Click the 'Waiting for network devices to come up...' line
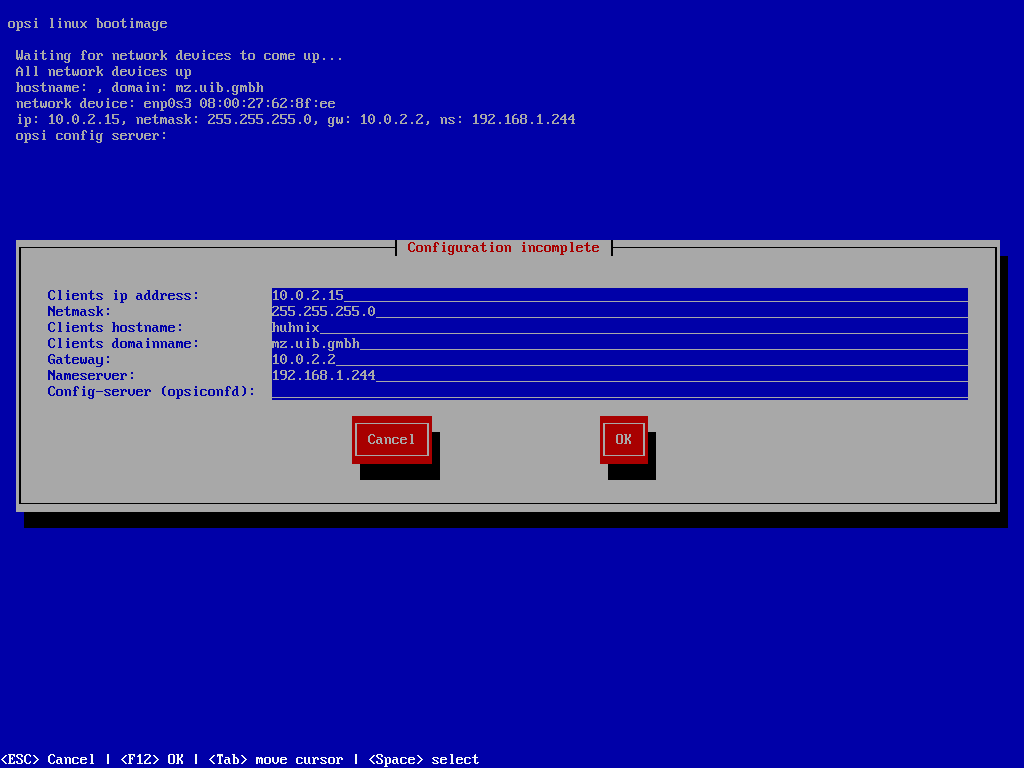Image resolution: width=1024 pixels, height=768 pixels. click(179, 56)
